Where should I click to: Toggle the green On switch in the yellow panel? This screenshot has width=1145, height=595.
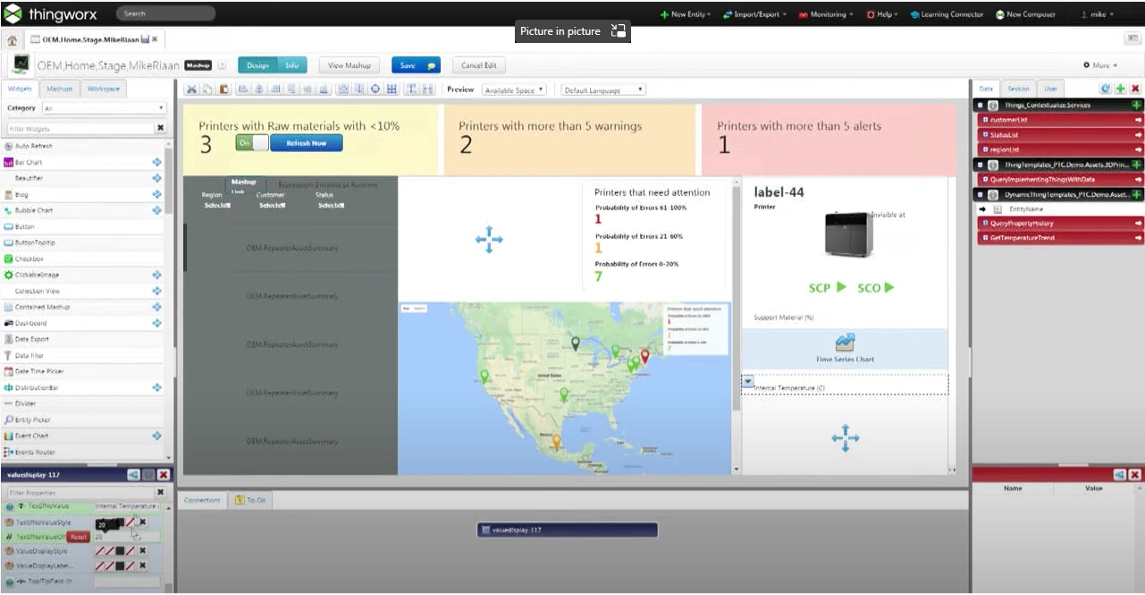252,143
